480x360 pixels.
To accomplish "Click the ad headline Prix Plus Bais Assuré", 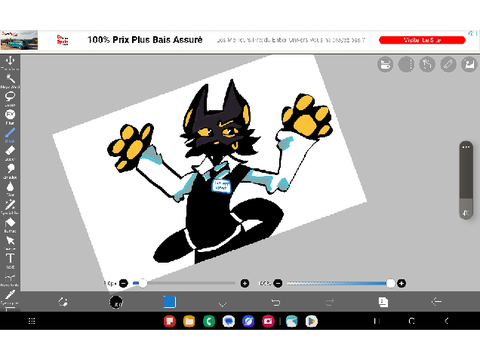I will point(145,40).
